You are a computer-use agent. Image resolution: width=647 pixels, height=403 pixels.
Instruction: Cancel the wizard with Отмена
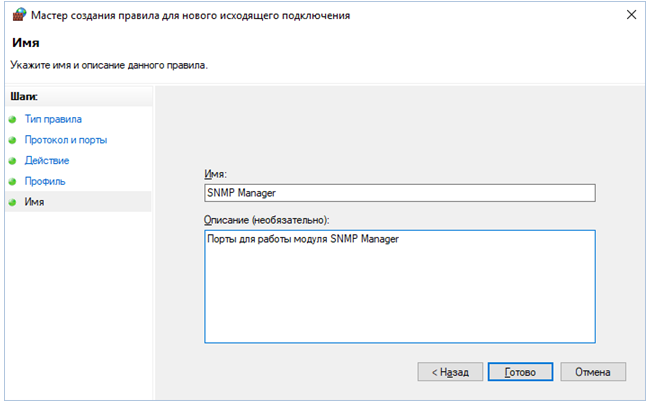pyautogui.click(x=593, y=371)
